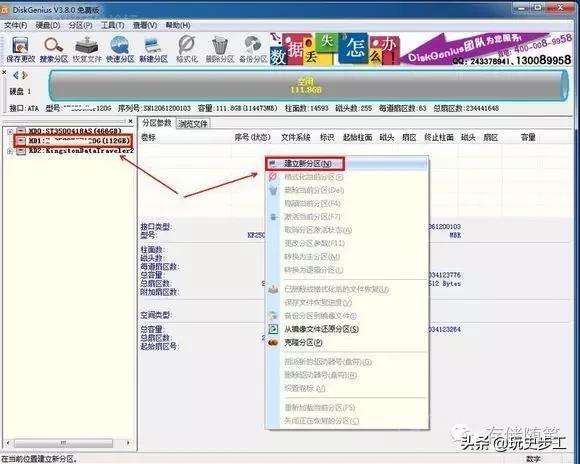Click the RD2 Kingston disk icon
The image size is (580, 464).
click(x=21, y=151)
